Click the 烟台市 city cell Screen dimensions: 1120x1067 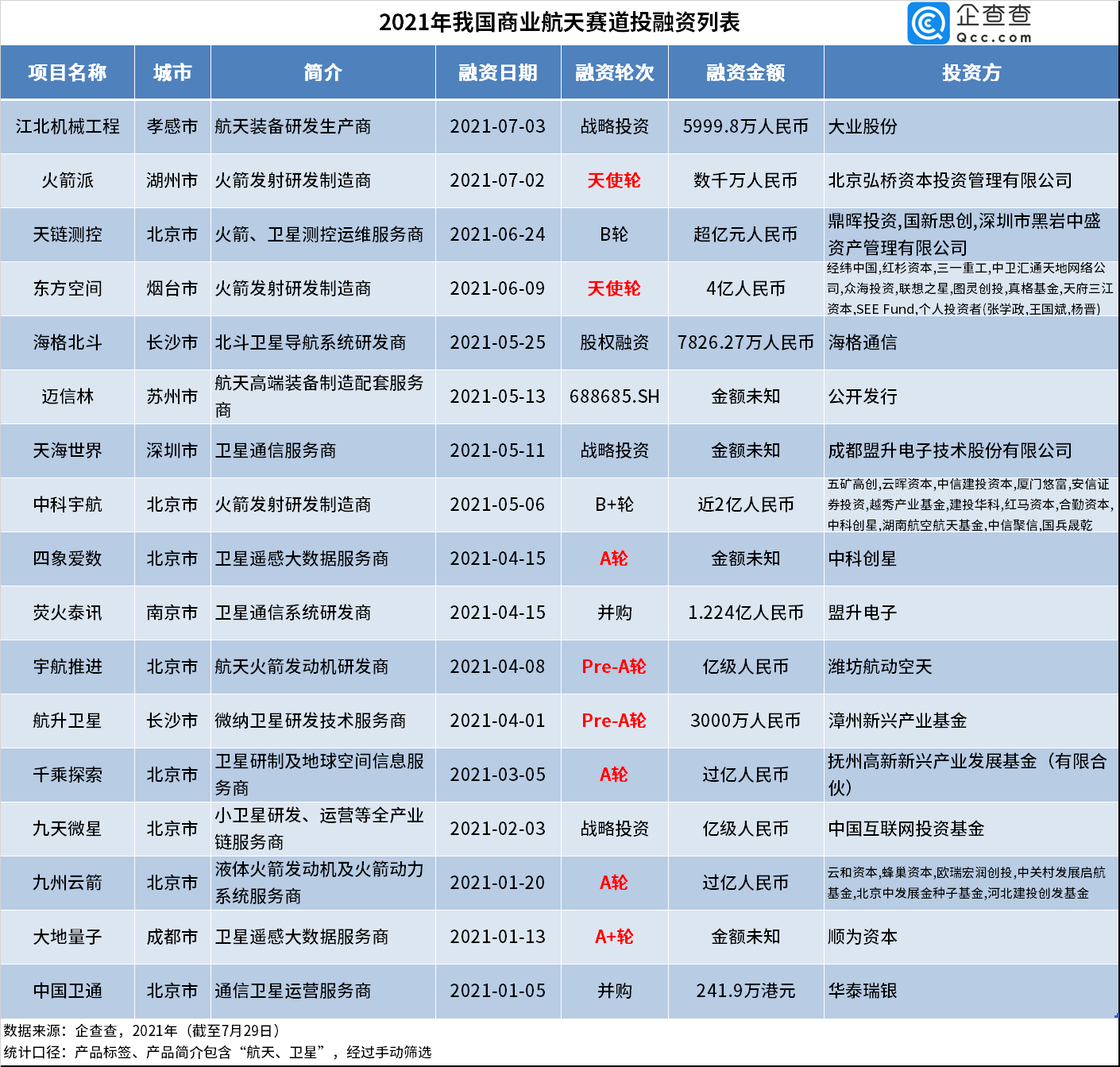click(172, 288)
